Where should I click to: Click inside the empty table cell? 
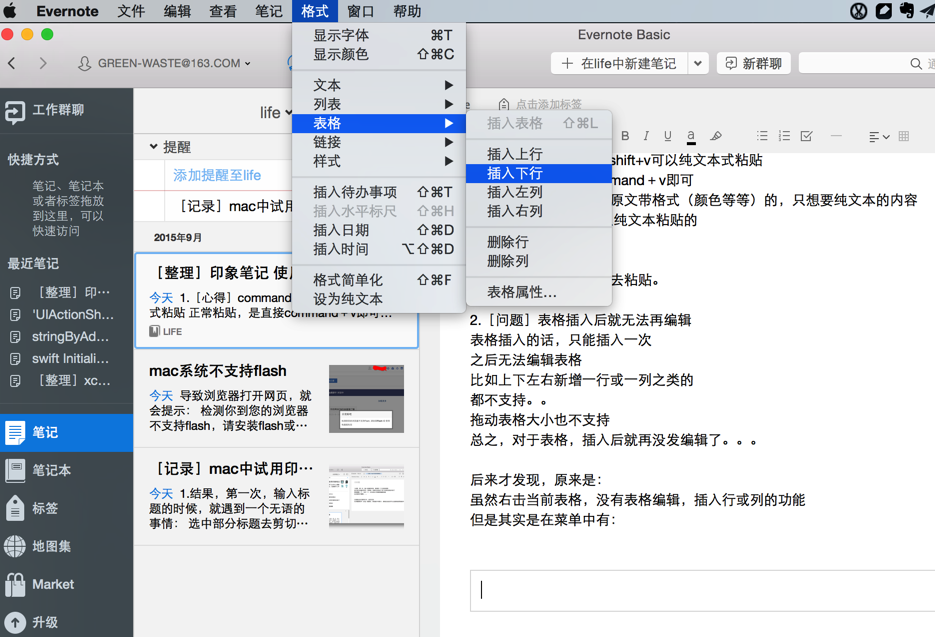702,590
